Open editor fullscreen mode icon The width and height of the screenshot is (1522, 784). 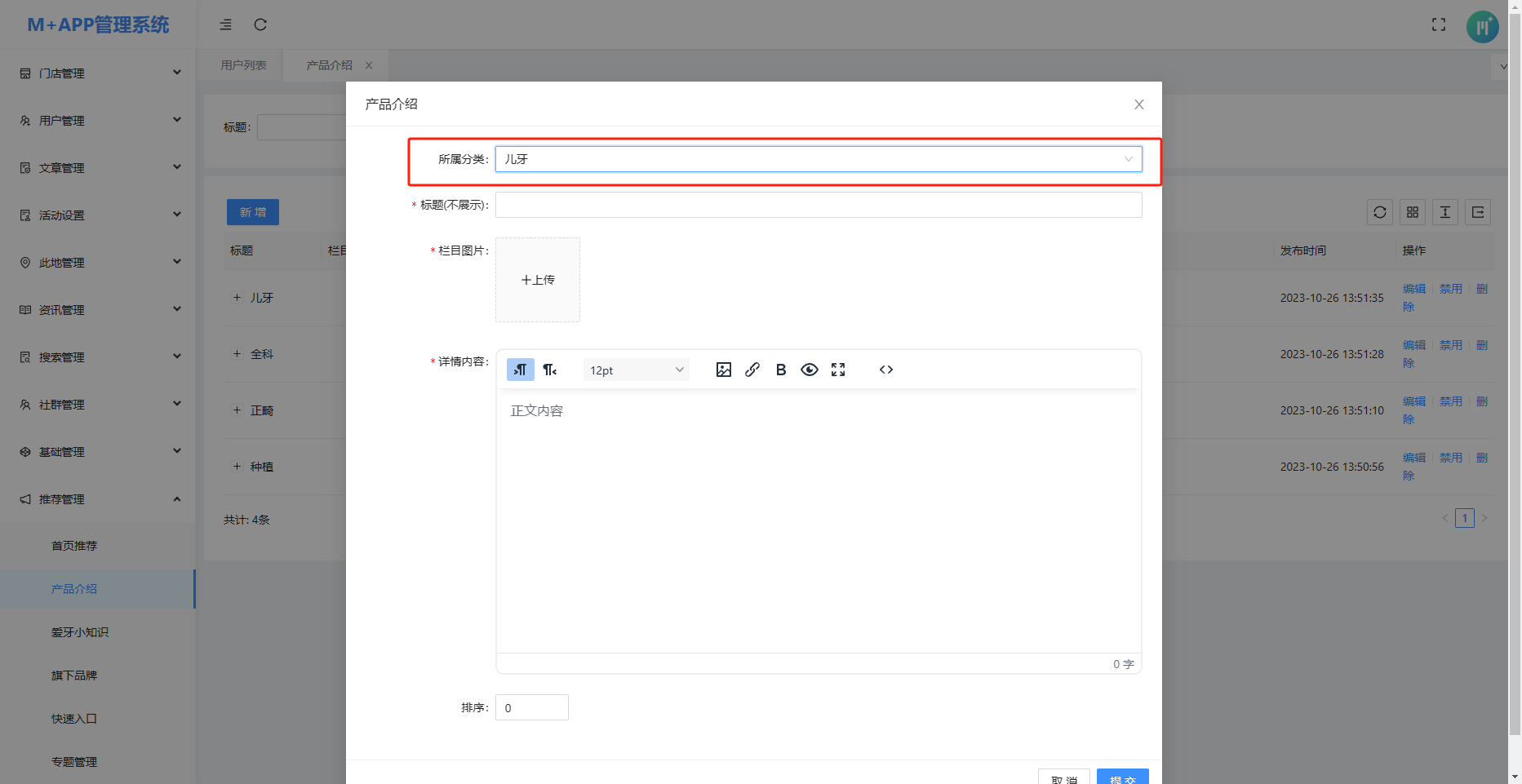838,370
